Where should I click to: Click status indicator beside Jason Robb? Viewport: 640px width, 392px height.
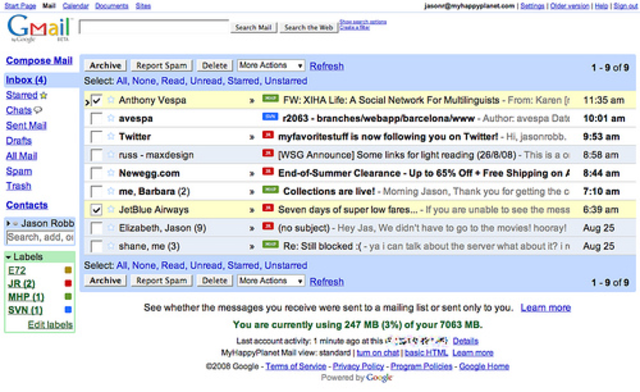coord(16,223)
